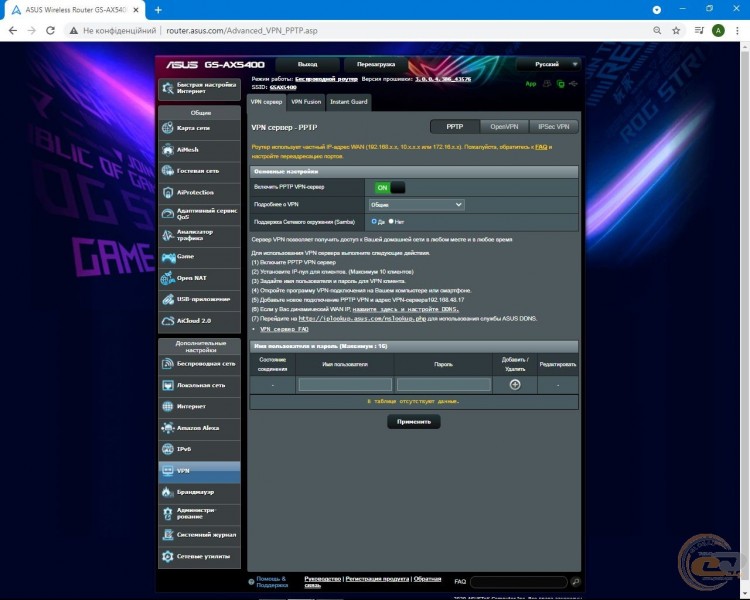
Task: Open the operation mode "Беспроводной роутер" link
Action: [x=326, y=79]
